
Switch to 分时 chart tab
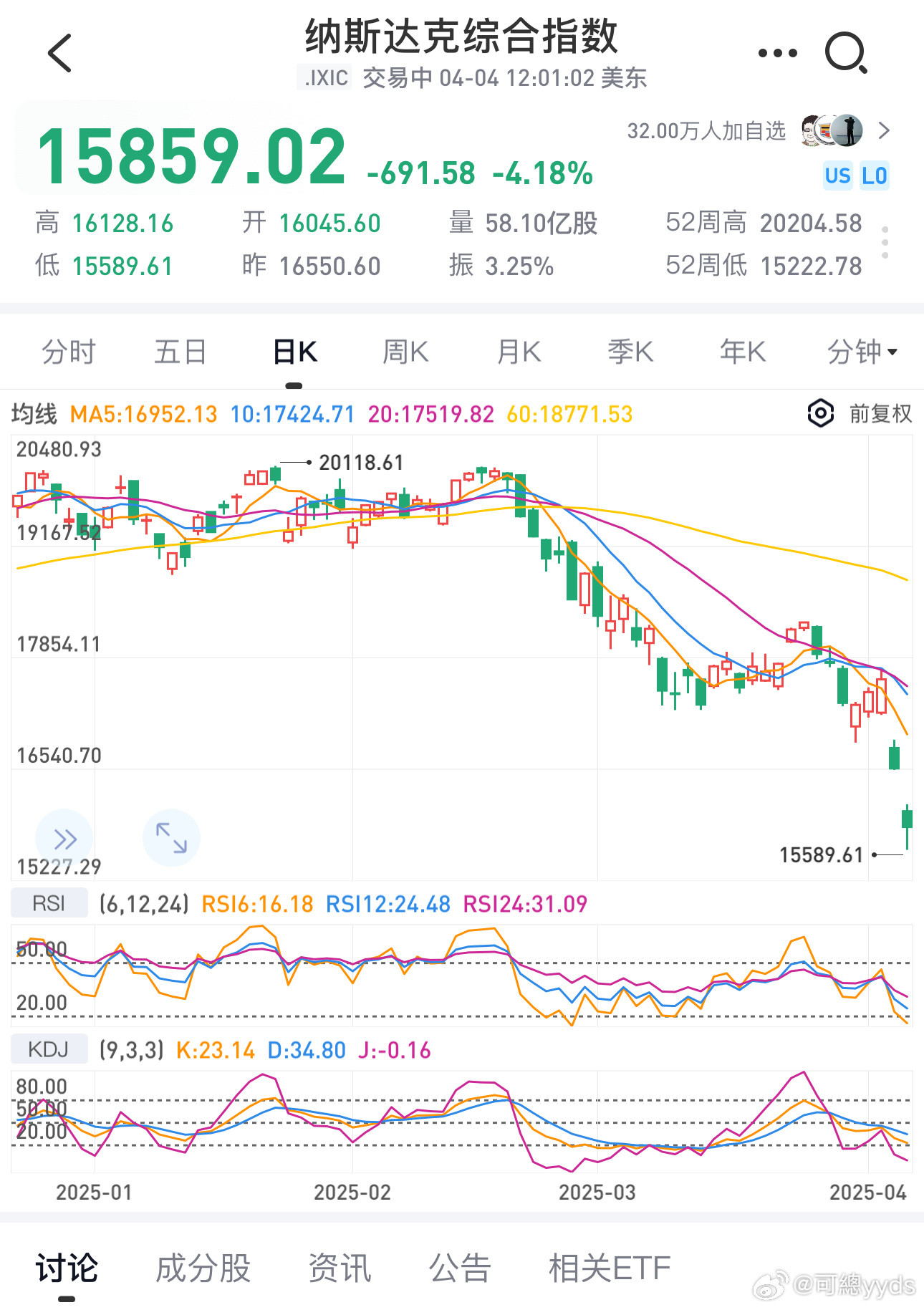point(69,352)
